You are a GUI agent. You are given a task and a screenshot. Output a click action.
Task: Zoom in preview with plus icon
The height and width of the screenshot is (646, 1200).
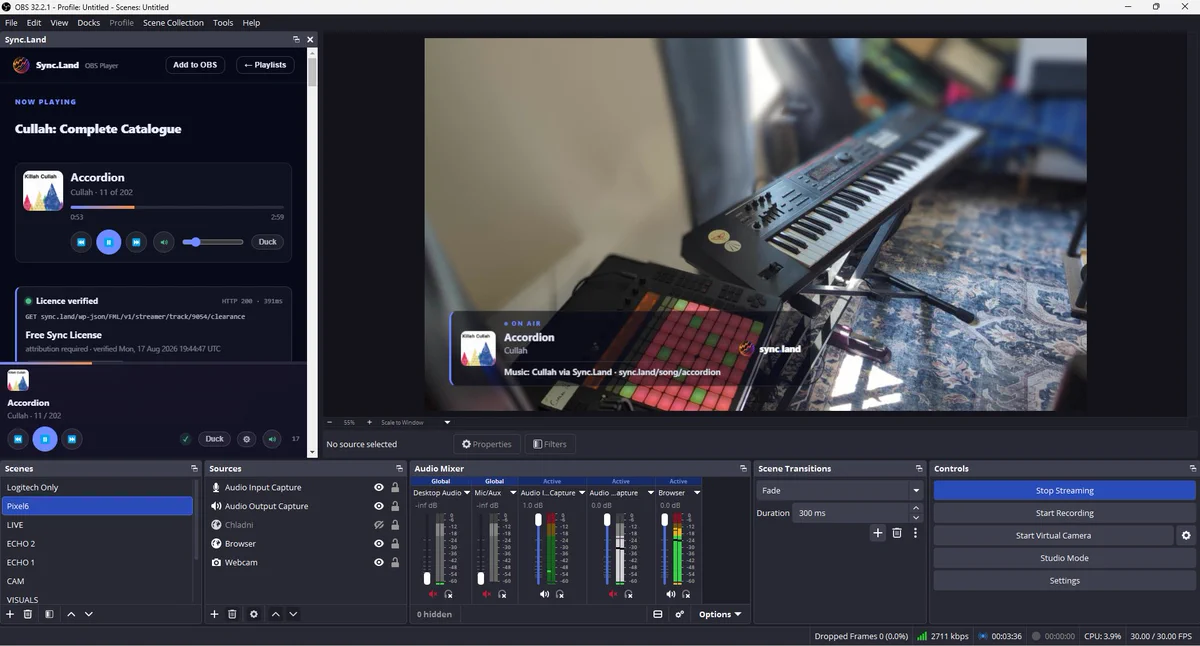click(369, 422)
